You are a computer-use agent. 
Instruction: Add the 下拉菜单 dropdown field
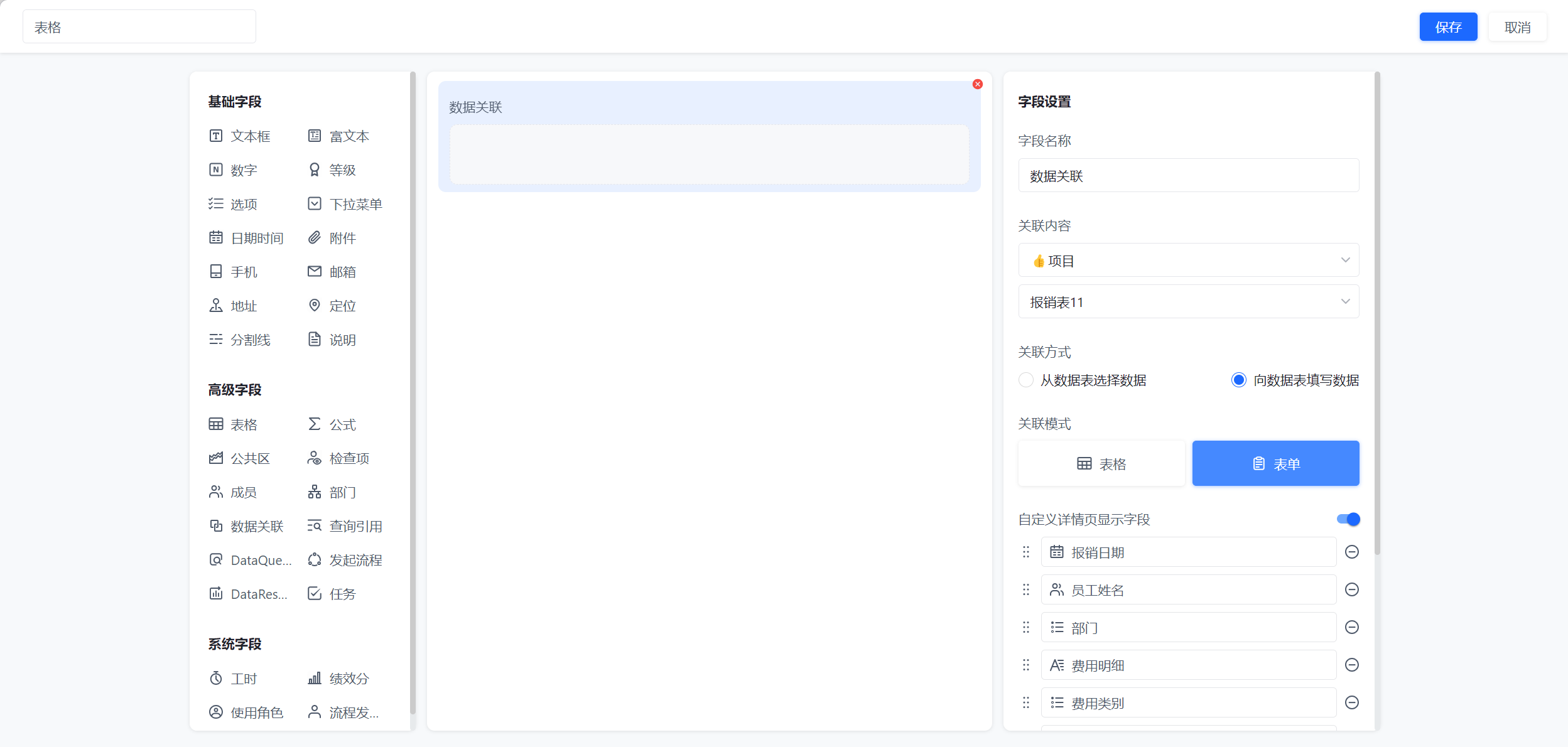pyautogui.click(x=345, y=204)
